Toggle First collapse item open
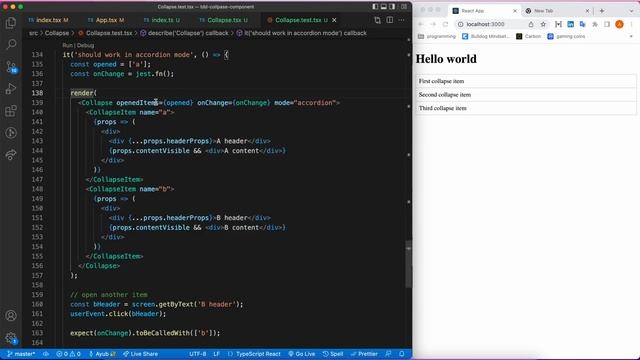This screenshot has height=360, width=640. (x=526, y=81)
